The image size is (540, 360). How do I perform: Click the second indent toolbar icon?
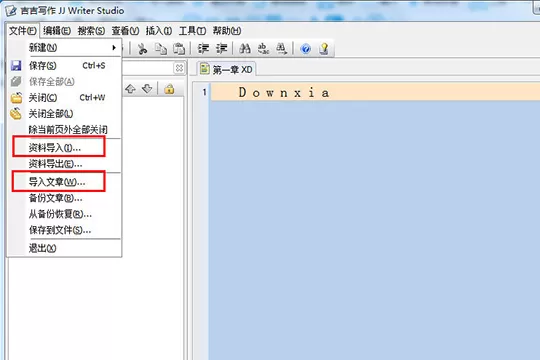(x=221, y=49)
